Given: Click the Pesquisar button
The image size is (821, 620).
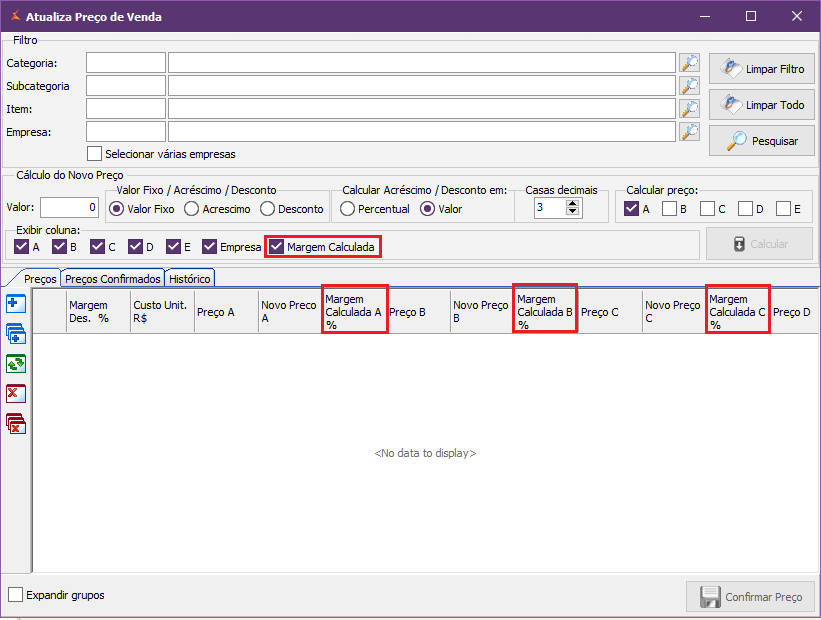Looking at the screenshot, I should coord(762,141).
